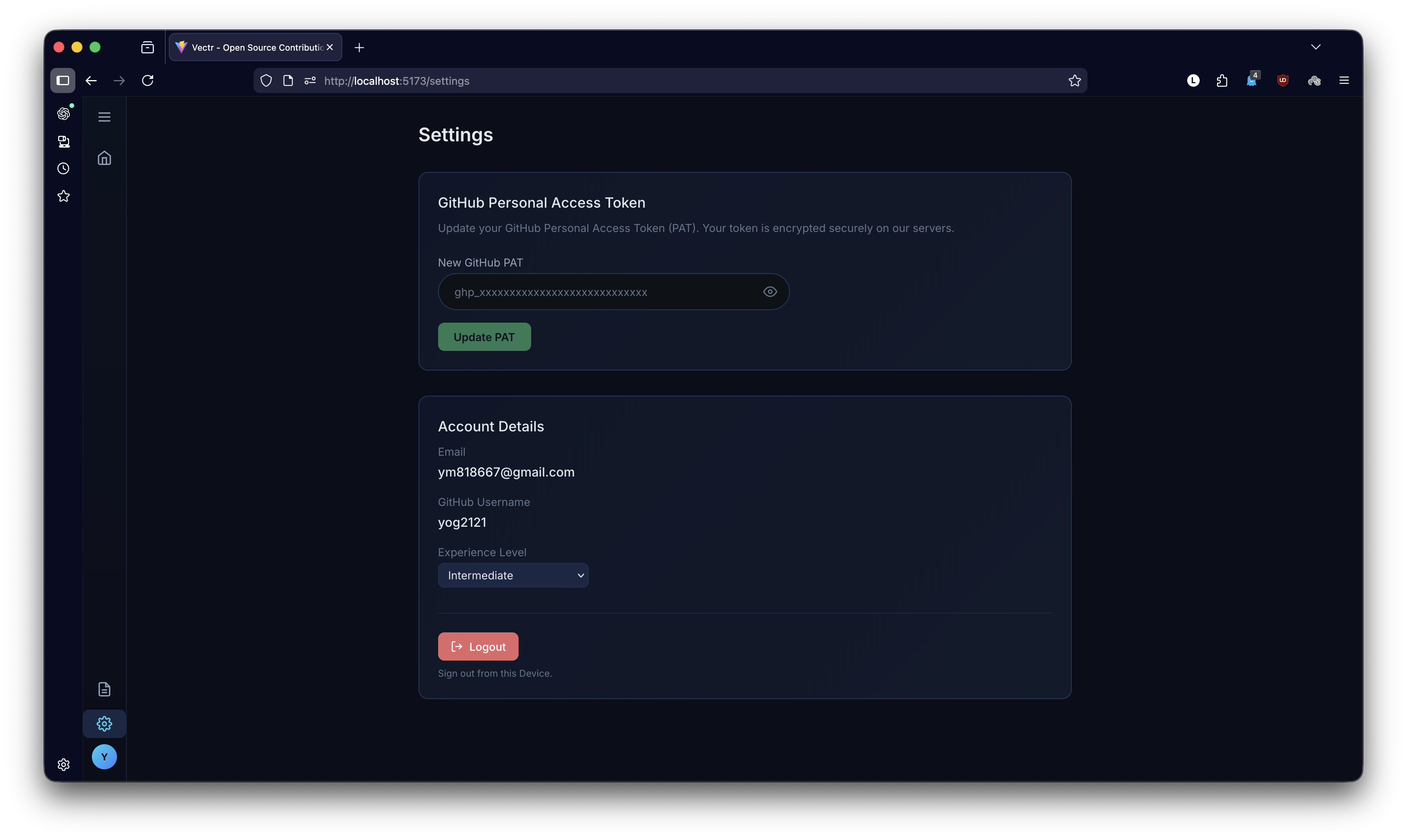Bookmark this page with star icon
Screen dimensions: 1407x840
click(1074, 80)
